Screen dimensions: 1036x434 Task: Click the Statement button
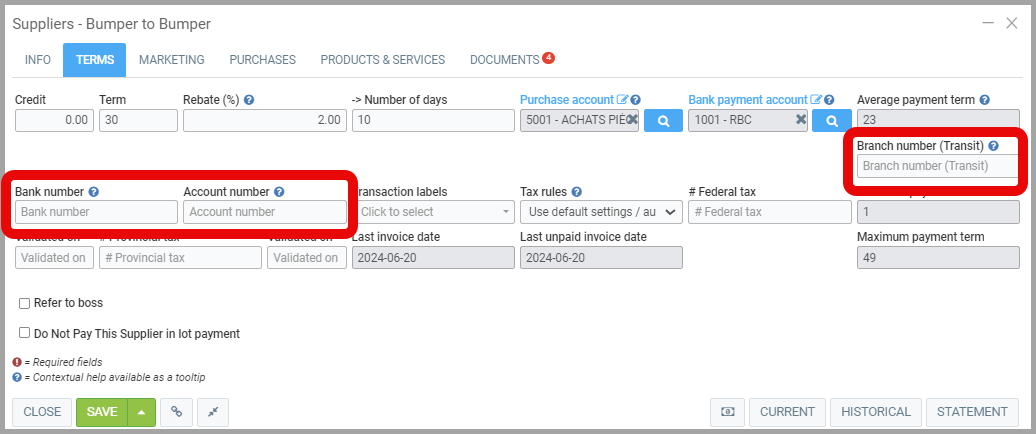(x=971, y=412)
